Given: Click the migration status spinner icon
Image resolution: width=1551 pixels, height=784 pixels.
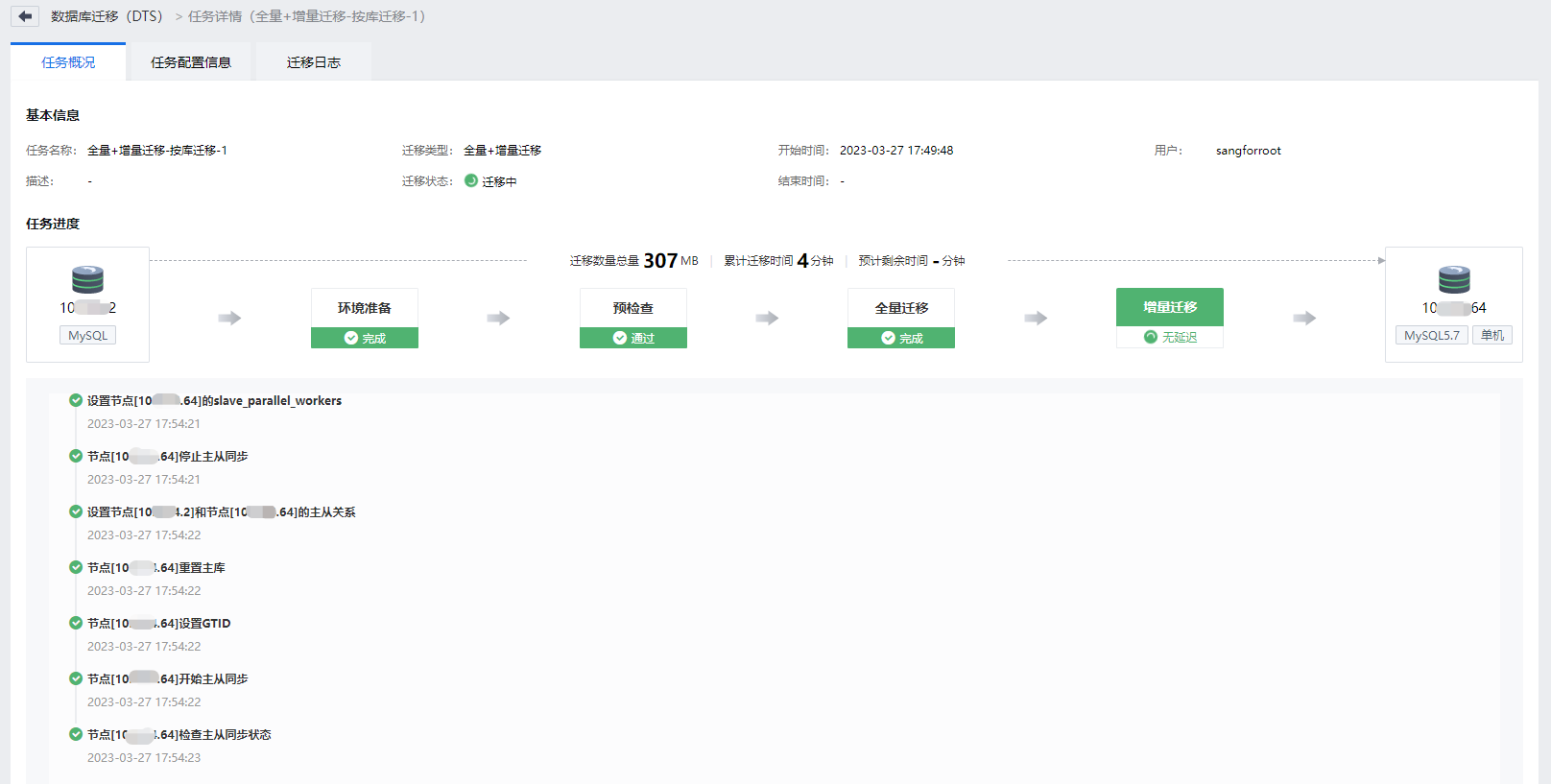Looking at the screenshot, I should click(471, 180).
